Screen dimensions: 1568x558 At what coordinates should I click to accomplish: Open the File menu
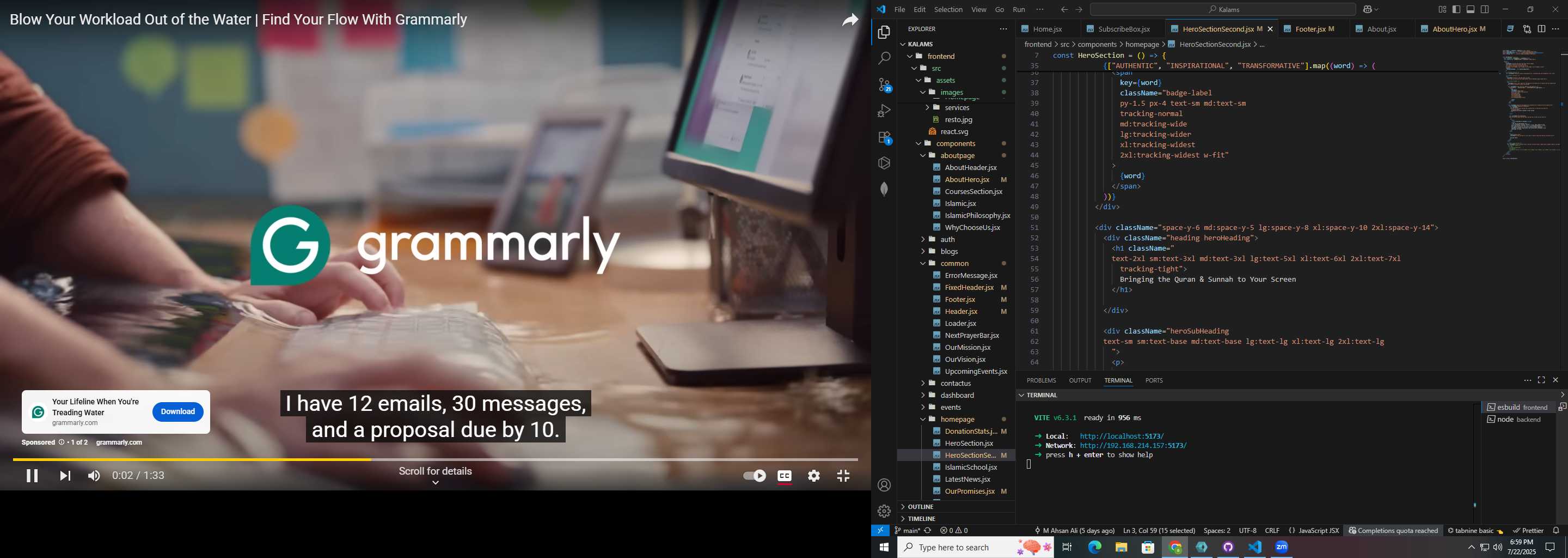[x=899, y=9]
